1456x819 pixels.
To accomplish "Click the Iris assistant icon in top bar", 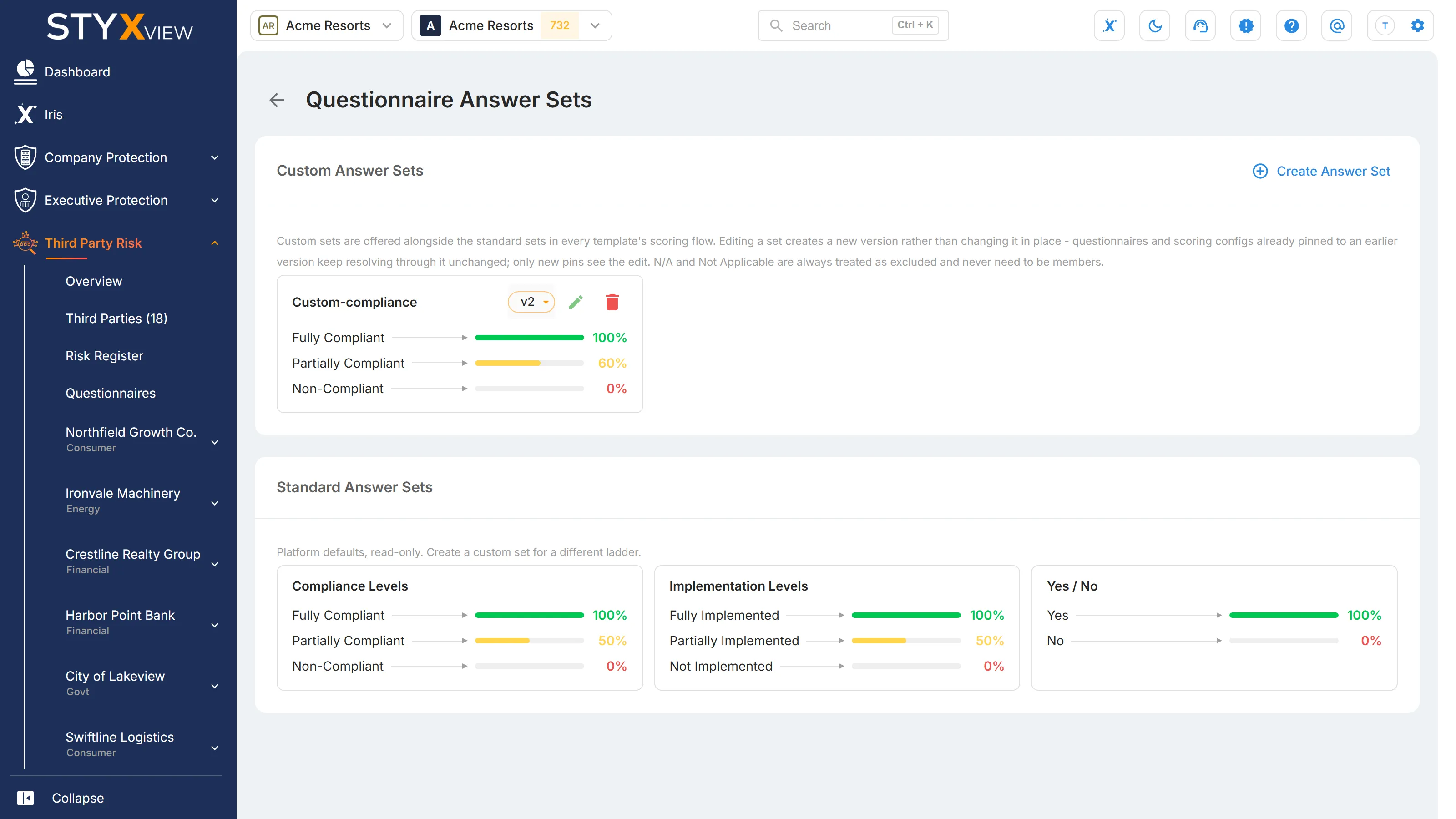I will pyautogui.click(x=1109, y=25).
